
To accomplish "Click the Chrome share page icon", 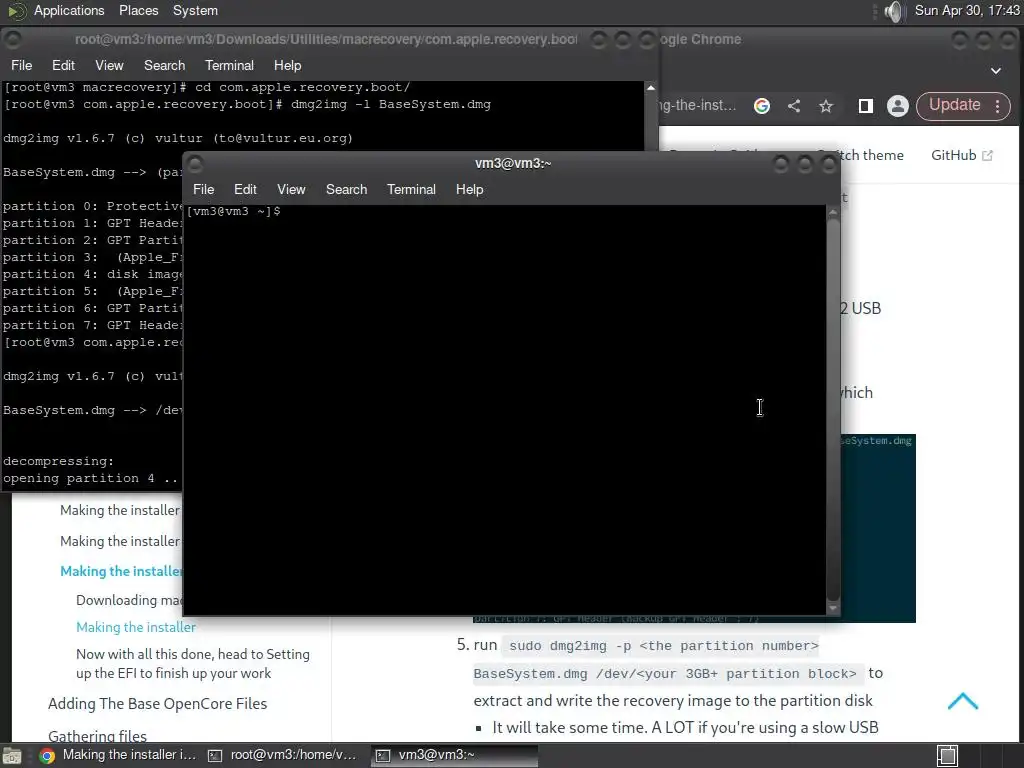I will coord(794,106).
